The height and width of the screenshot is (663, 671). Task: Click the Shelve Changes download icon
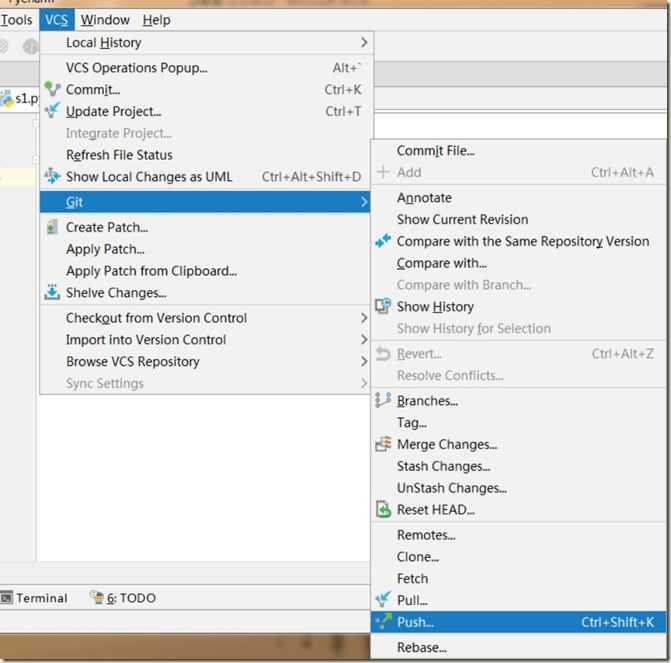pyautogui.click(x=52, y=292)
